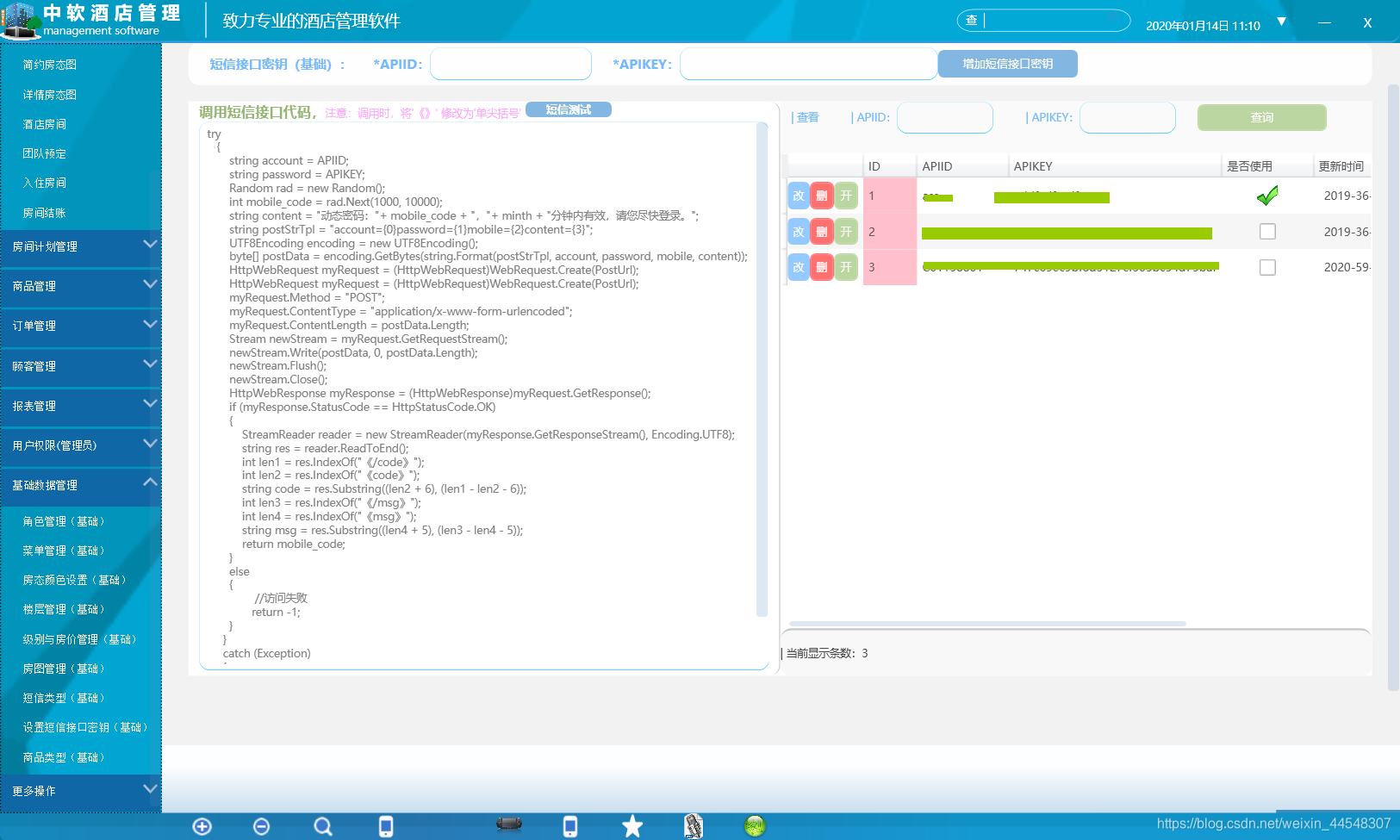Click the 短信测试 button
This screenshot has height=840, width=1400.
(569, 109)
